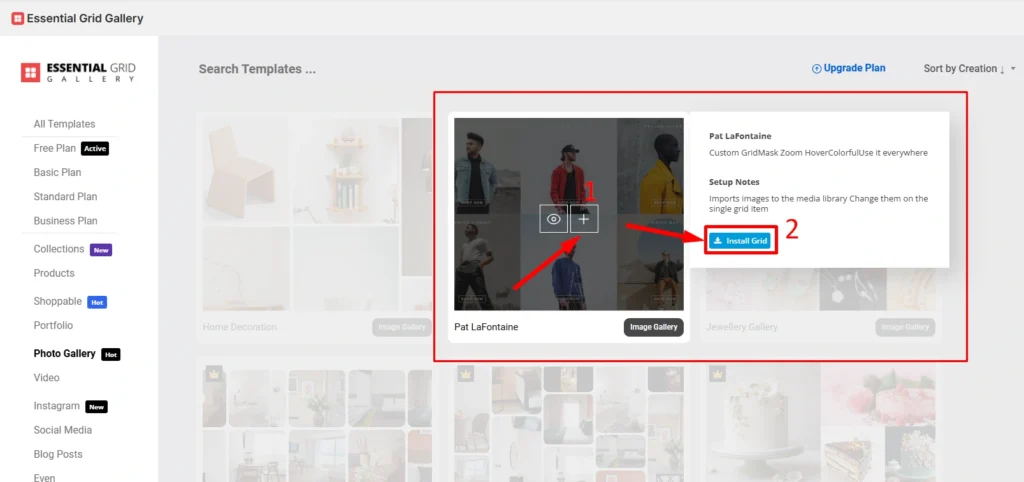Focus the Search Templates field
The height and width of the screenshot is (482, 1024).
point(257,69)
